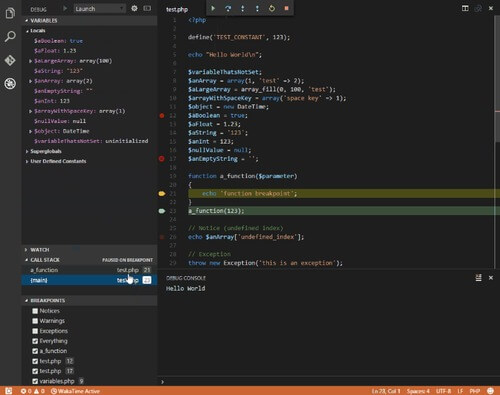Image resolution: width=500 pixels, height=395 pixels.
Task: Open the Explorer view in activity bar
Action: [x=10, y=13]
